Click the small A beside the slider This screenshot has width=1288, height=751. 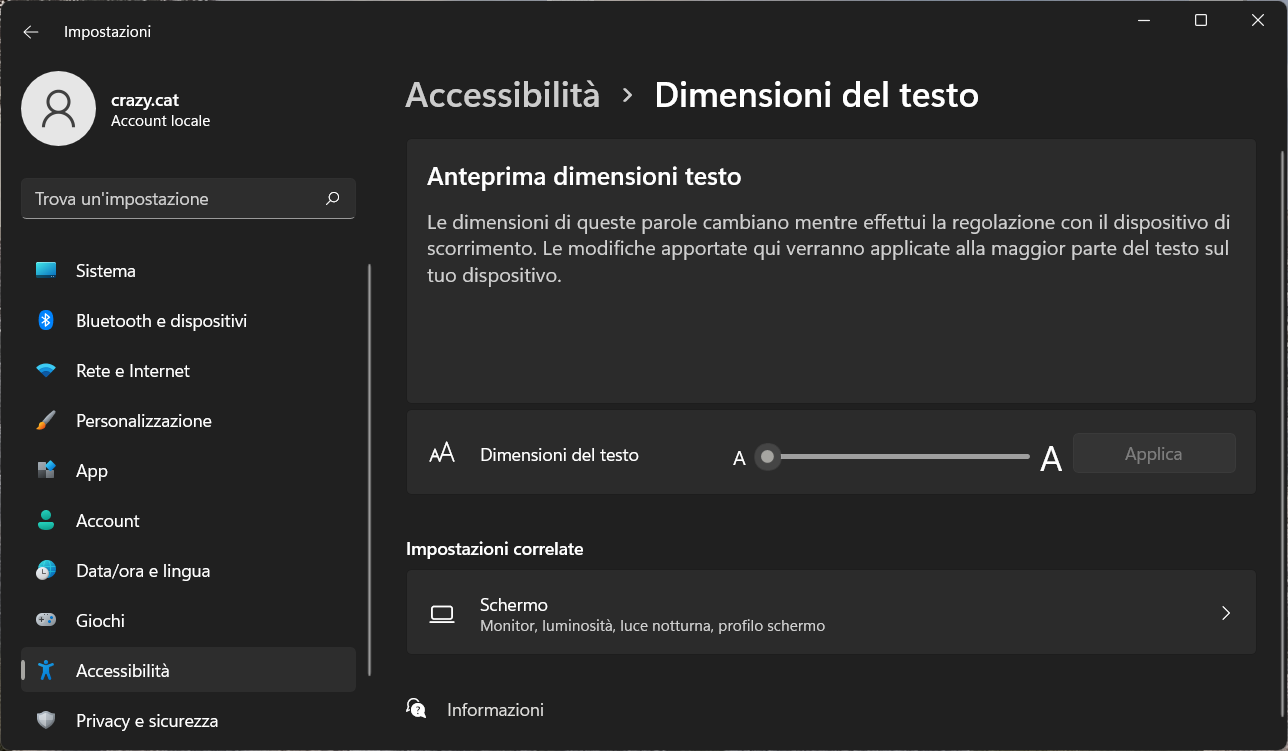tap(740, 458)
